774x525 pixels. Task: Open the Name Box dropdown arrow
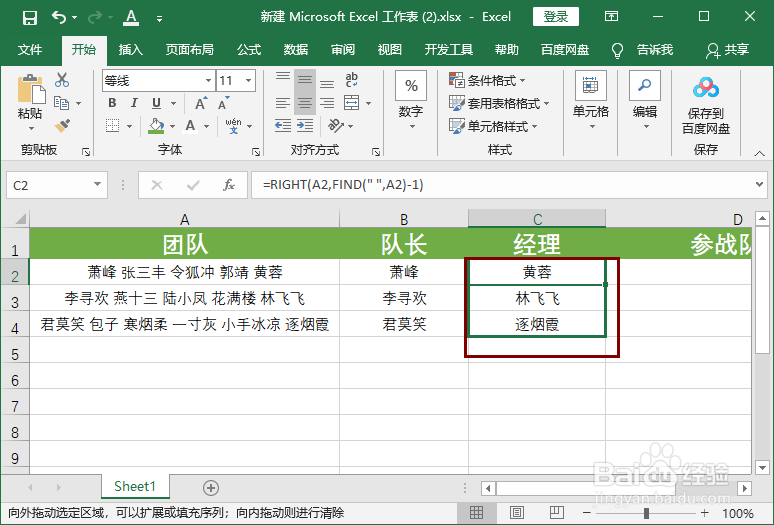97,185
